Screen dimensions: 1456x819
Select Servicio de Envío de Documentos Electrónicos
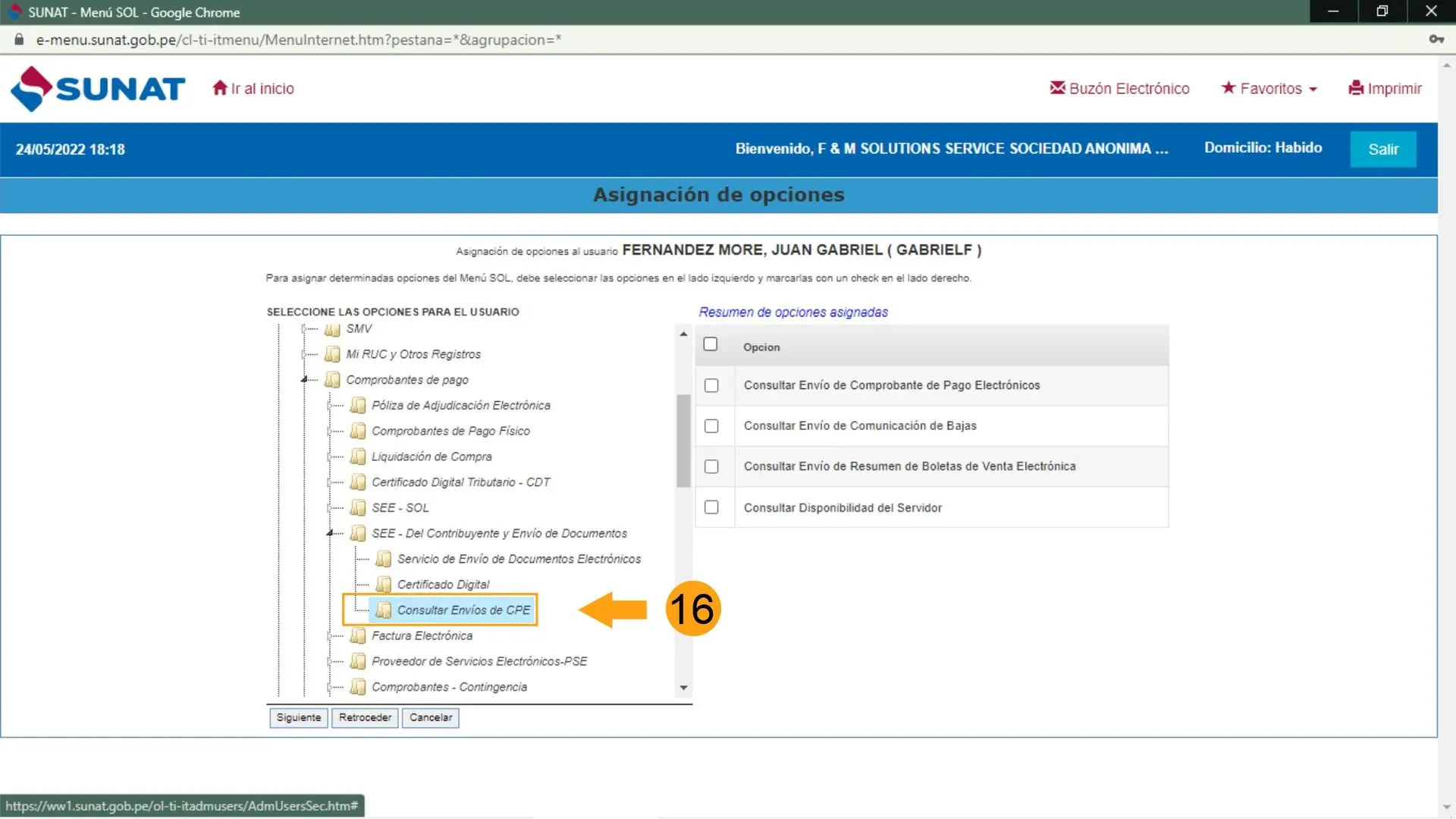(x=519, y=559)
